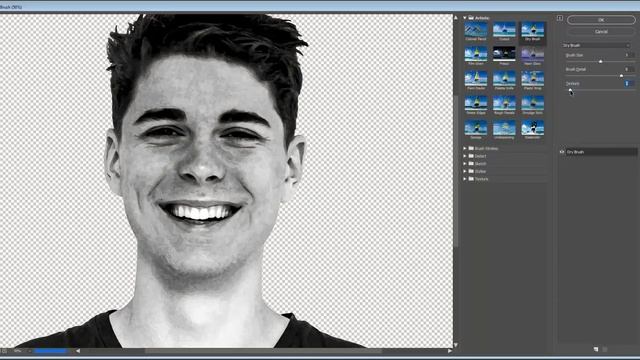Click the Brush Size slider handle
This screenshot has width=640, height=360.
tap(600, 61)
